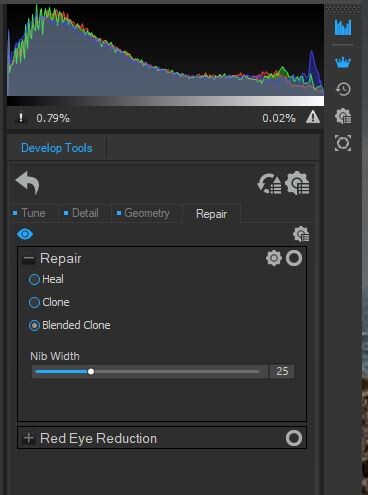
Task: Collapse the Repair group
Action: click(x=29, y=258)
